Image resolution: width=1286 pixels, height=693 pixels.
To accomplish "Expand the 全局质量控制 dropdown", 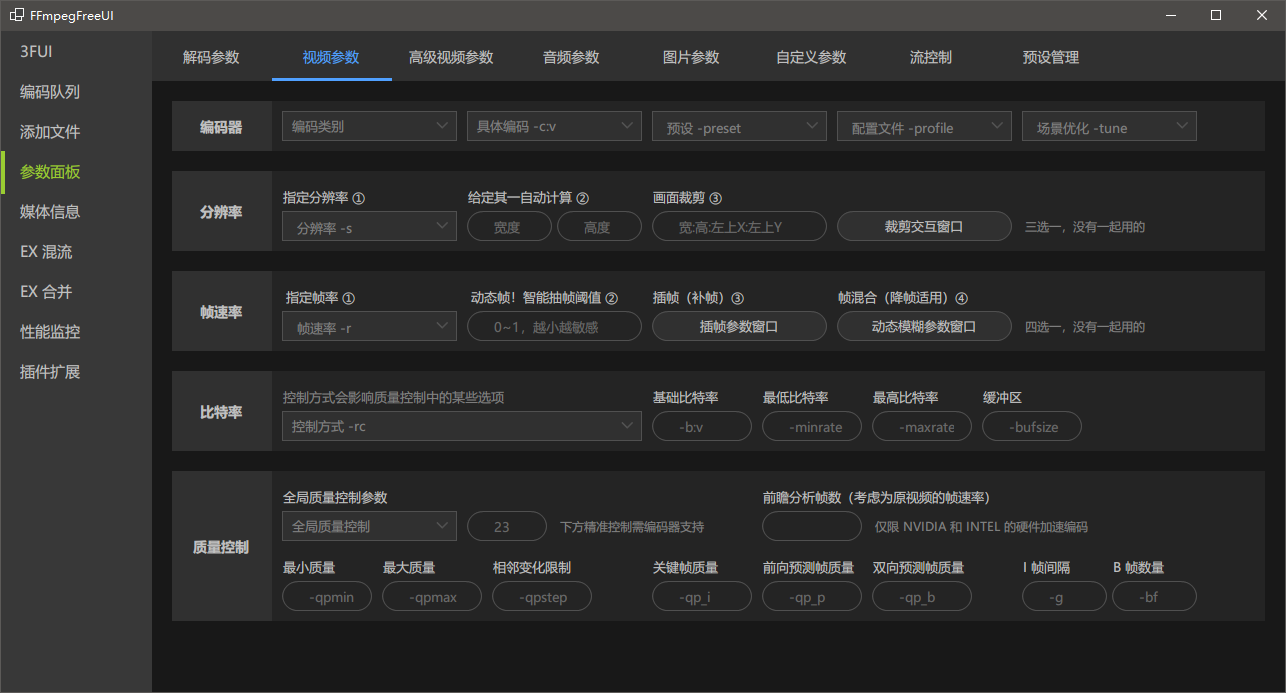I will pyautogui.click(x=369, y=526).
